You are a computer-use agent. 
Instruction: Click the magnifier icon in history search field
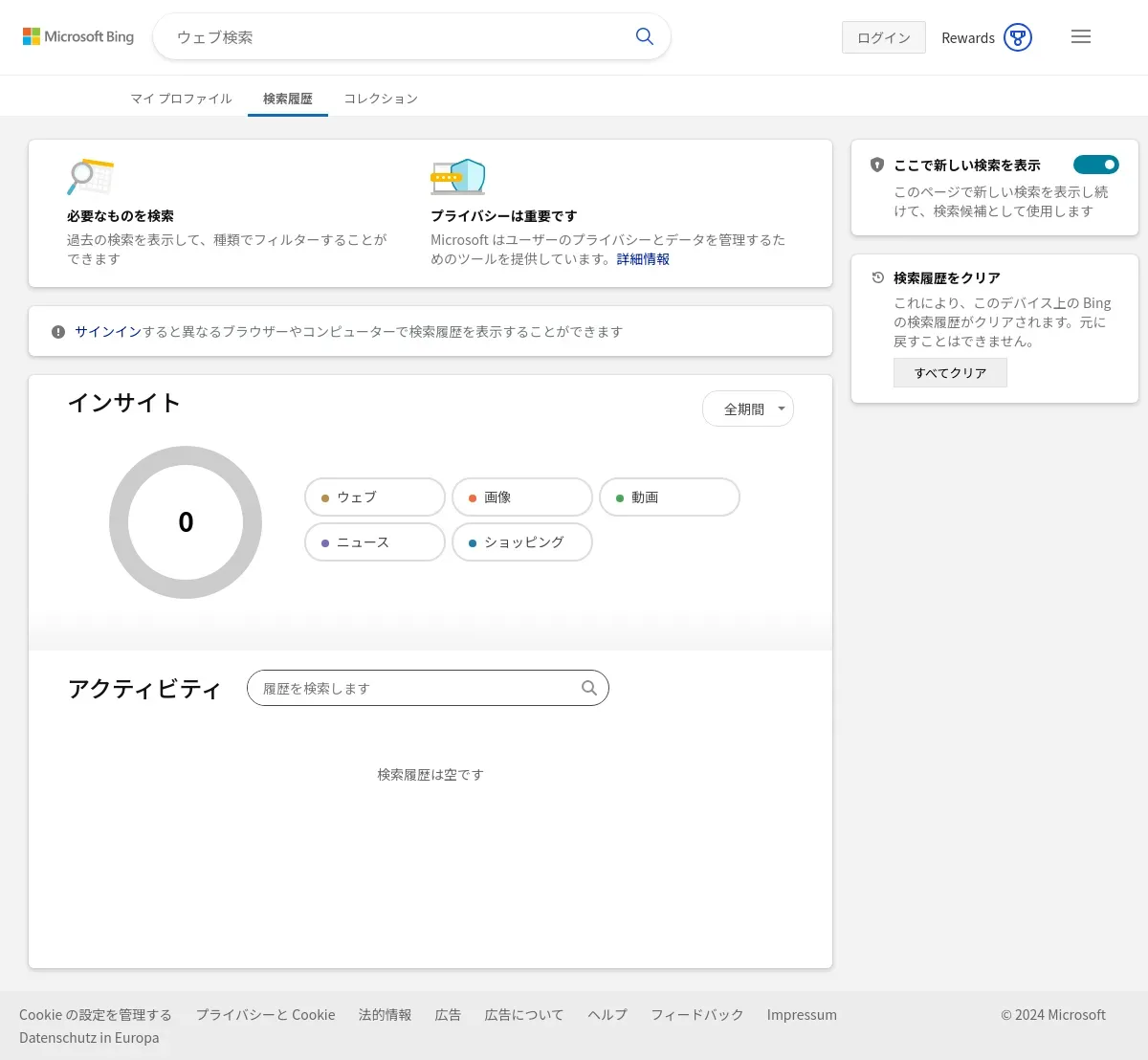pos(589,688)
